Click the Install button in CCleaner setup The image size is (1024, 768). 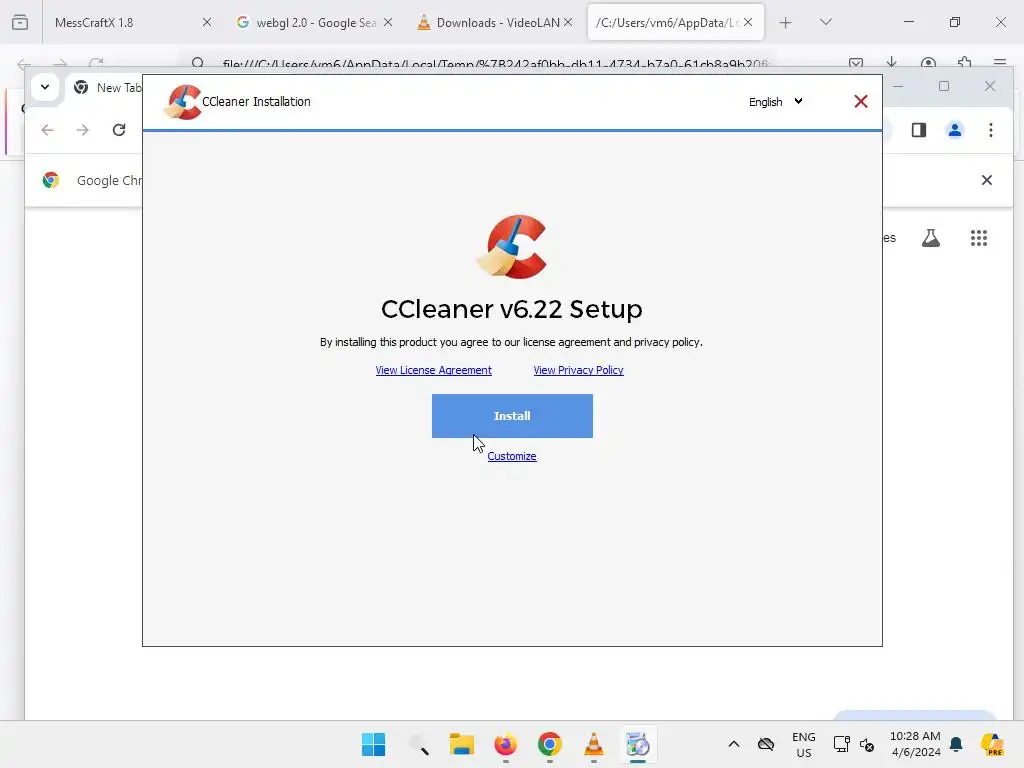click(512, 416)
